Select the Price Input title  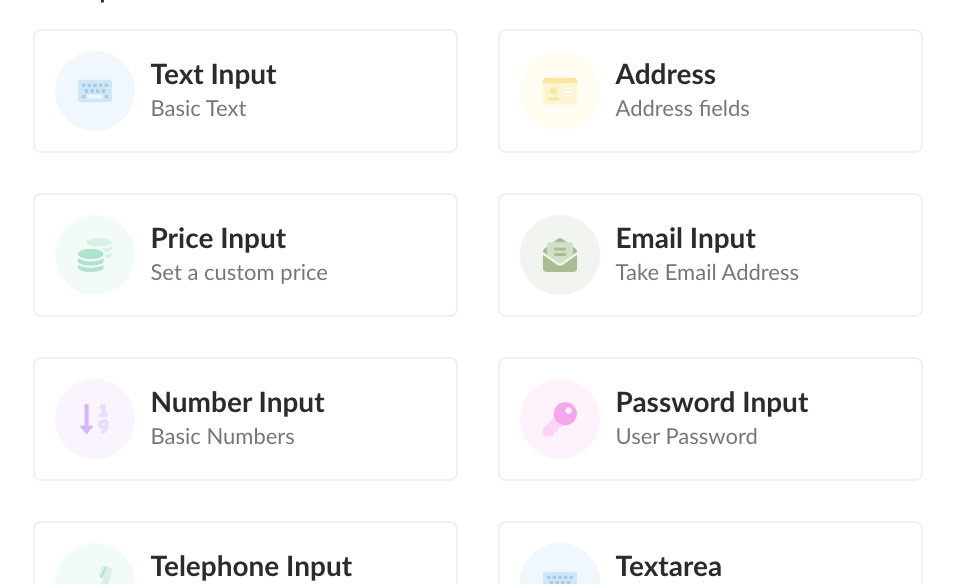click(218, 238)
